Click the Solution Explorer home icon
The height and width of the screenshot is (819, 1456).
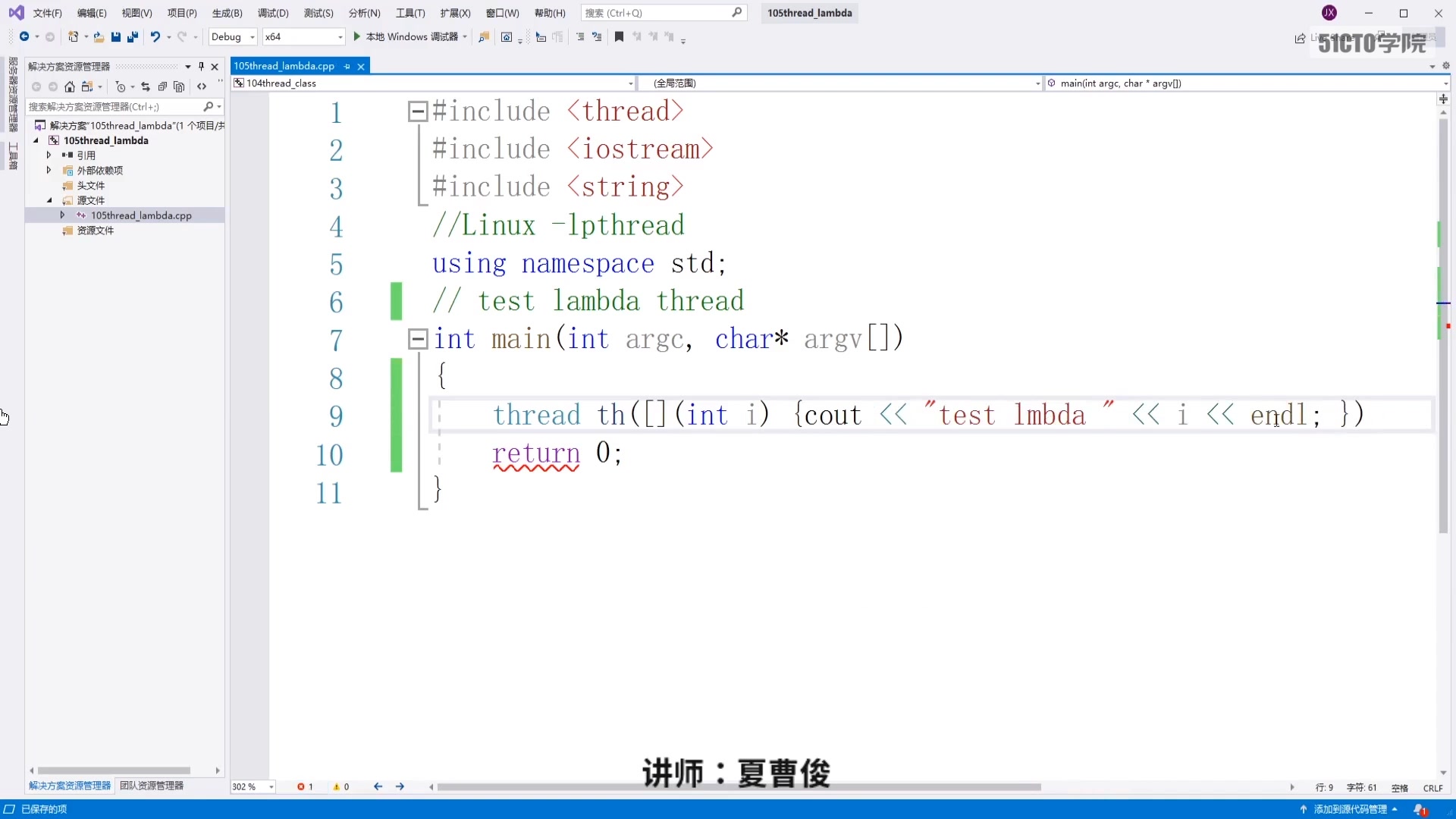(x=71, y=87)
